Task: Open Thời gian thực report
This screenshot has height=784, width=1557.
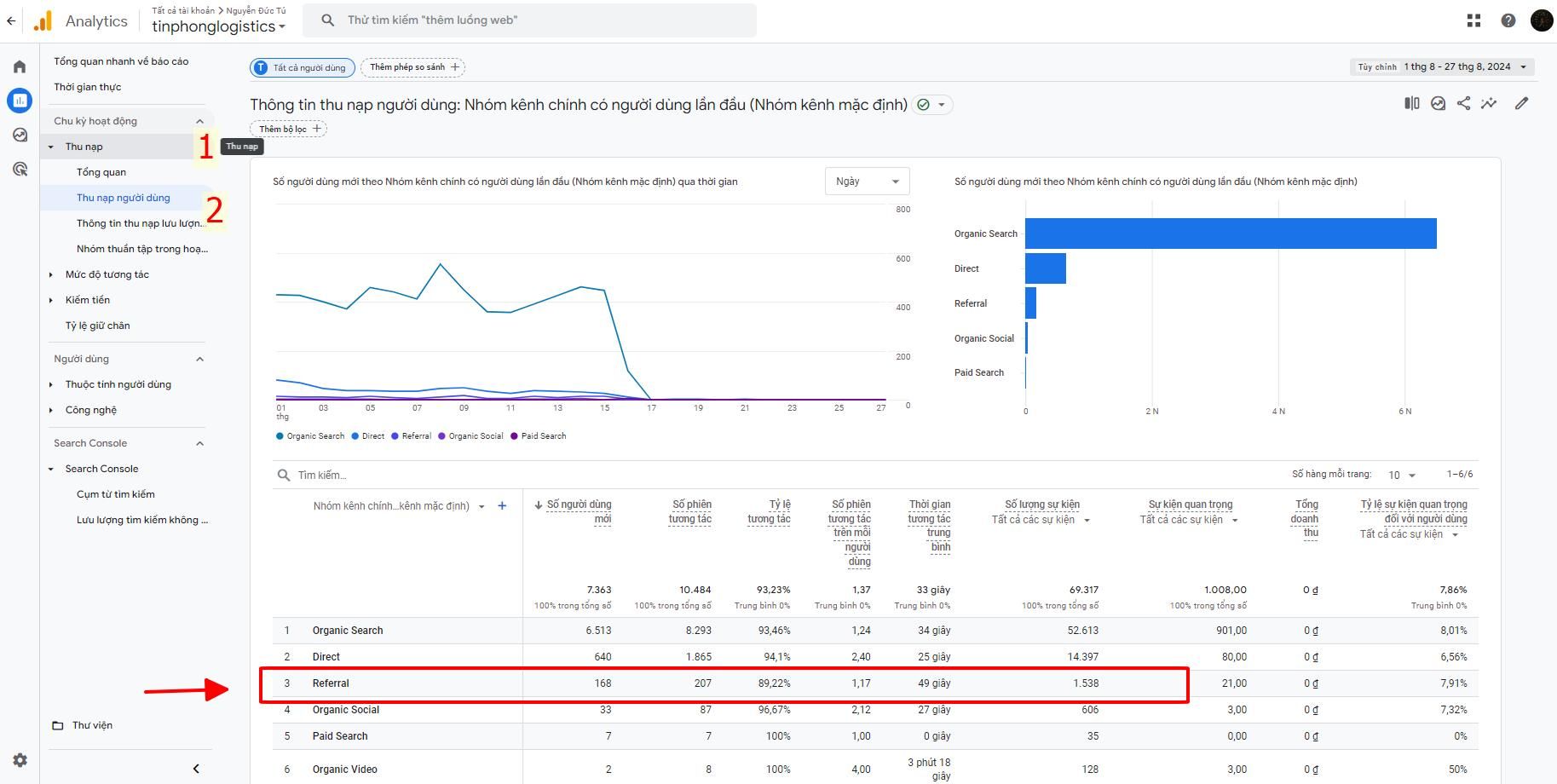Action: tap(87, 87)
